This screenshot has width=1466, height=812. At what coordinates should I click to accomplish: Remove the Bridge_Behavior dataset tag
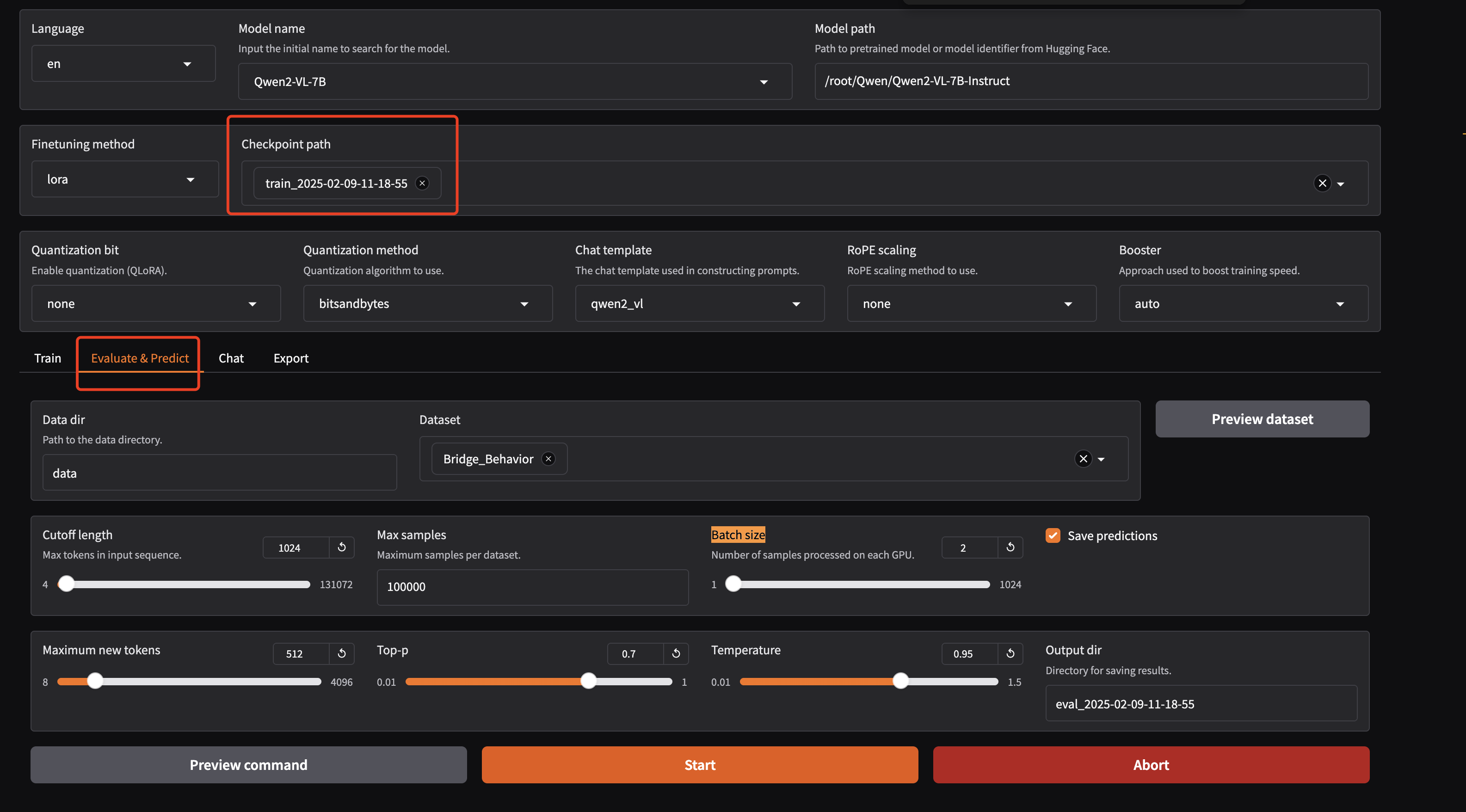pos(548,459)
